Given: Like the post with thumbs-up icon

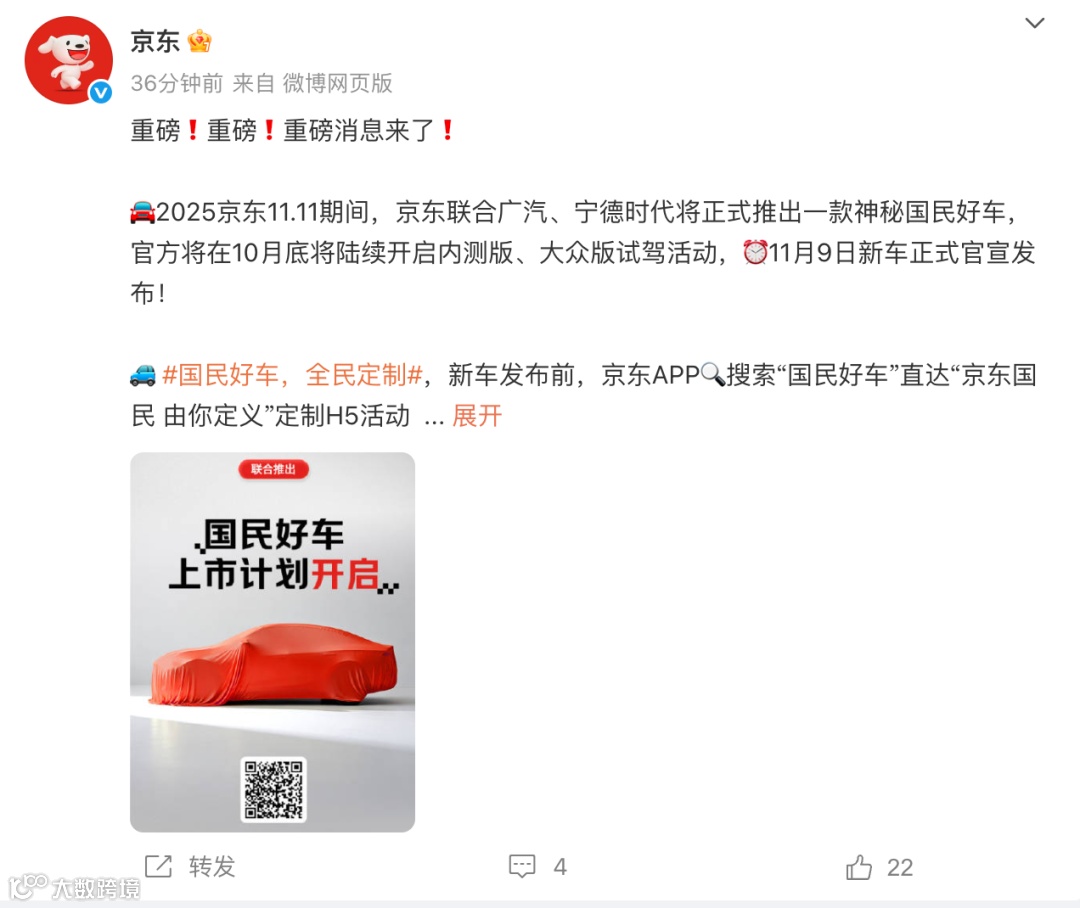Looking at the screenshot, I should 859,867.
